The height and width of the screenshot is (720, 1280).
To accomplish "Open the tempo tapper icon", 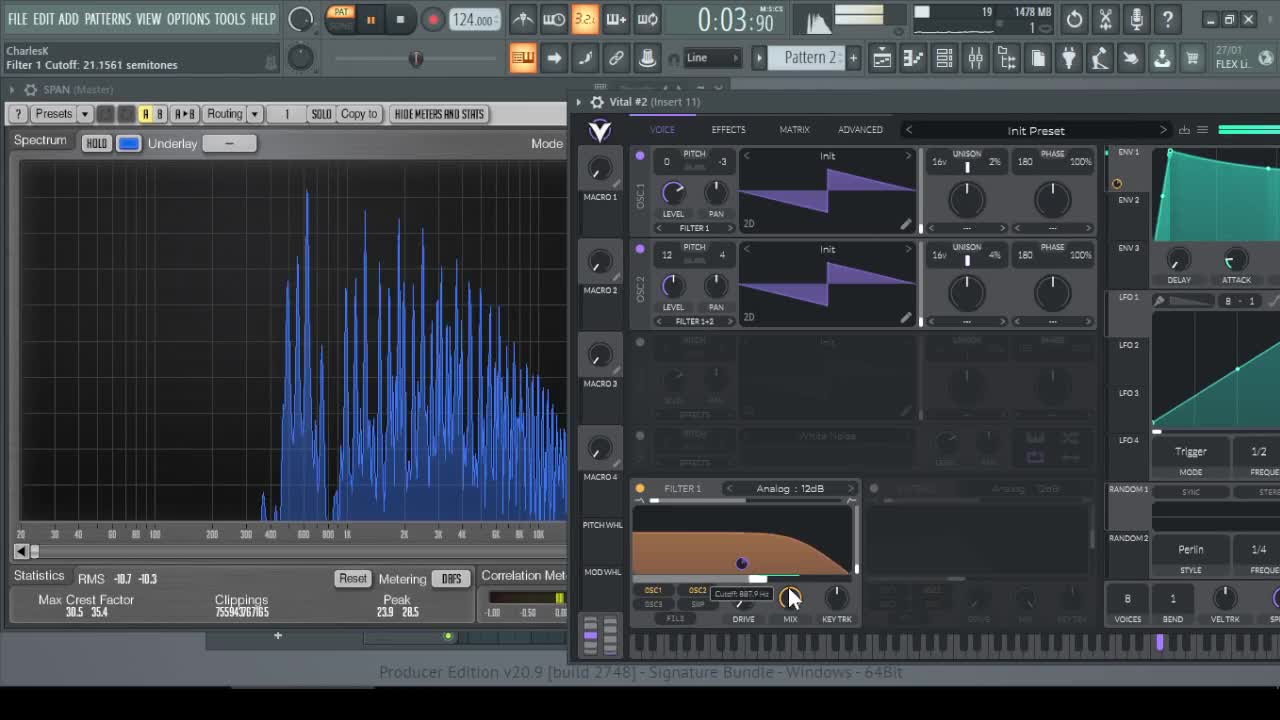I will pos(1100,58).
